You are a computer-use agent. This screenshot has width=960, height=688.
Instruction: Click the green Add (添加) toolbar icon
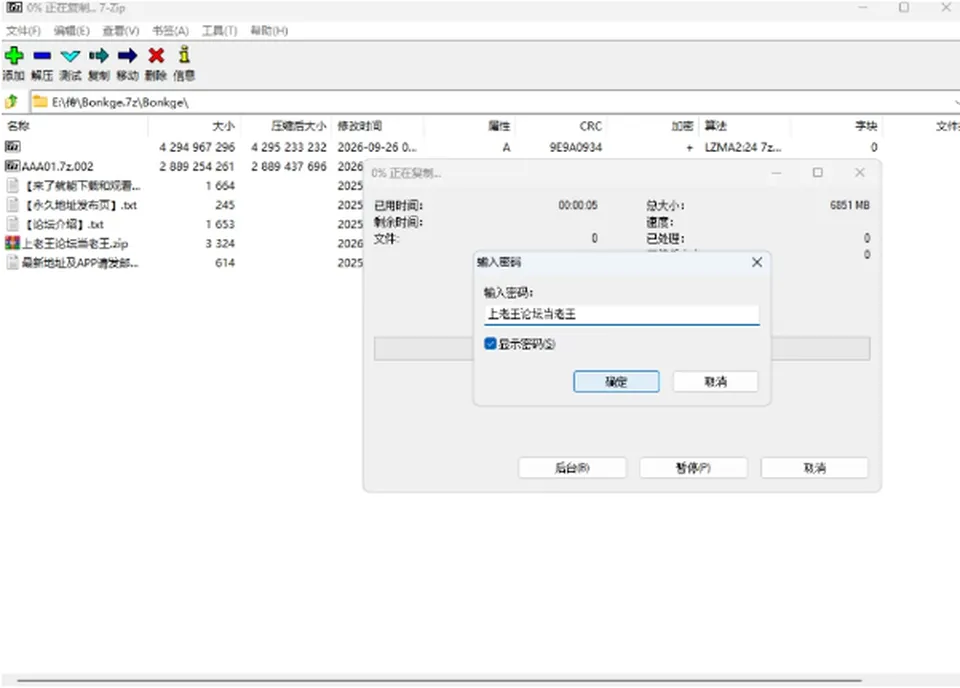tap(13, 56)
